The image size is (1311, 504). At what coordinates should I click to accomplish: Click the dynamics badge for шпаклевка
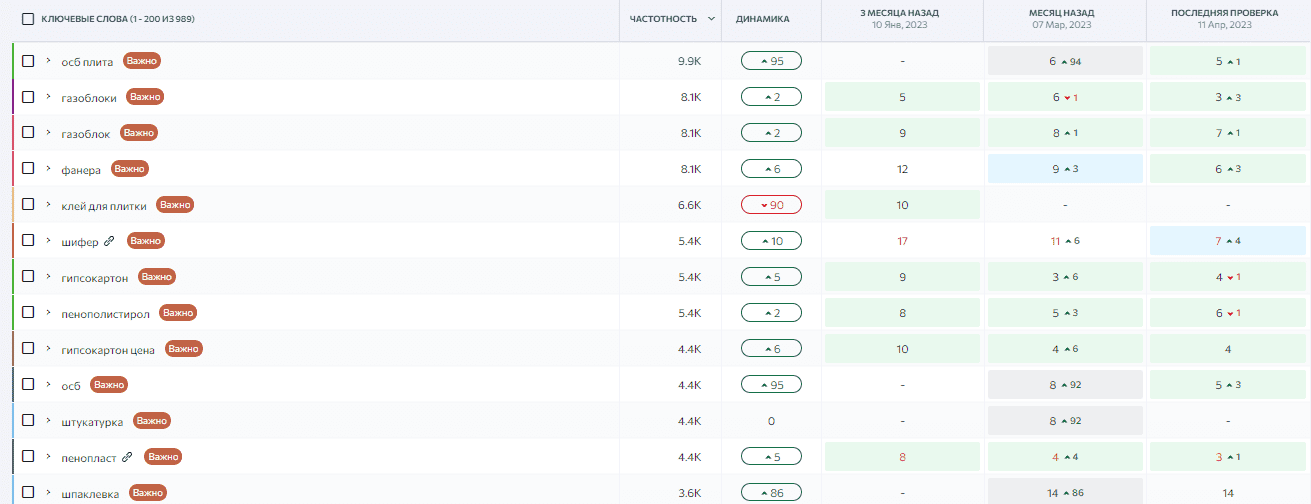(x=771, y=493)
